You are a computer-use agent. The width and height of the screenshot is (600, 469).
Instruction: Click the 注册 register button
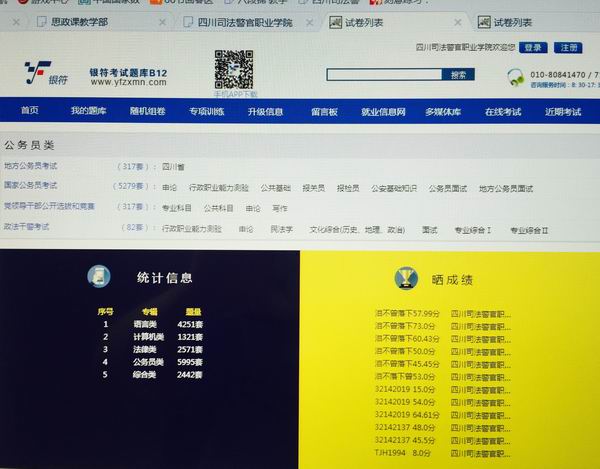(x=568, y=48)
